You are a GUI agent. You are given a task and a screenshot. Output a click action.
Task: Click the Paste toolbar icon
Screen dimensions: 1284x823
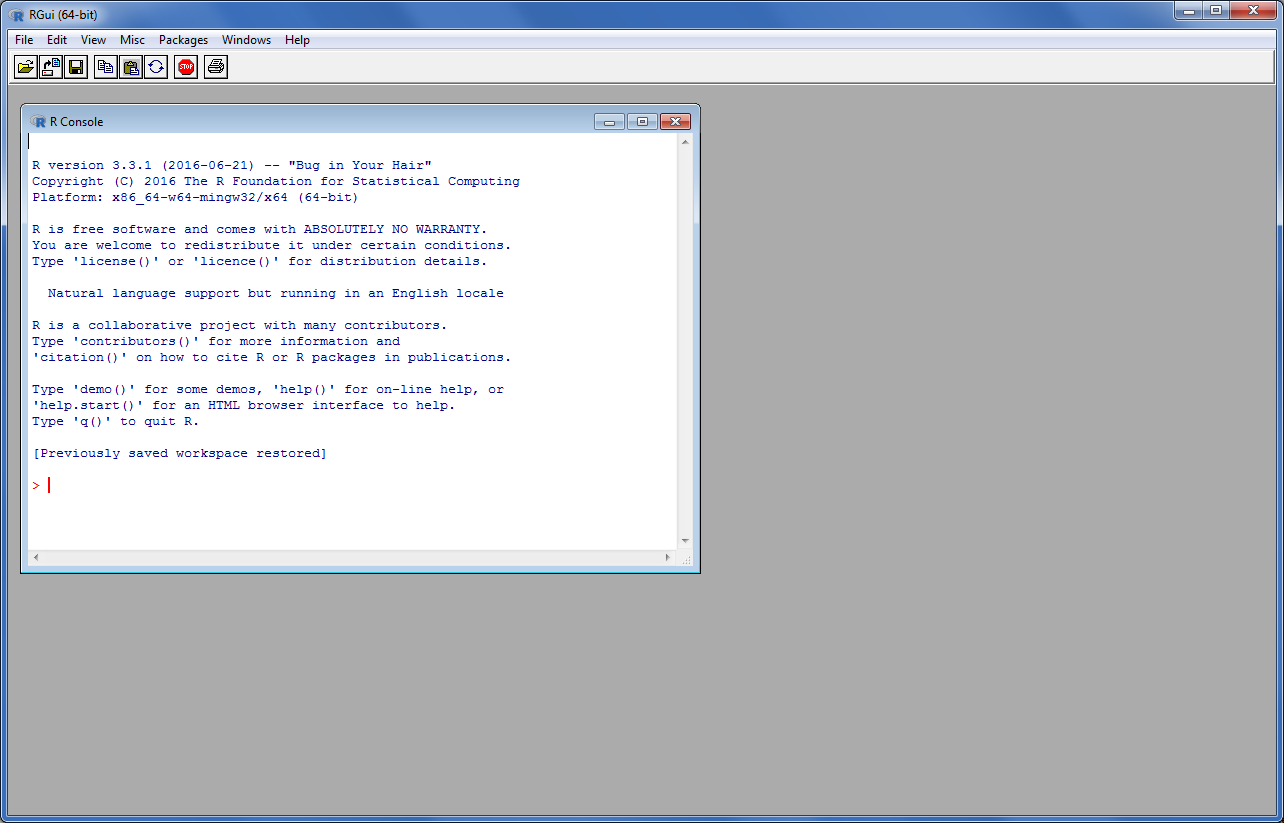point(131,67)
